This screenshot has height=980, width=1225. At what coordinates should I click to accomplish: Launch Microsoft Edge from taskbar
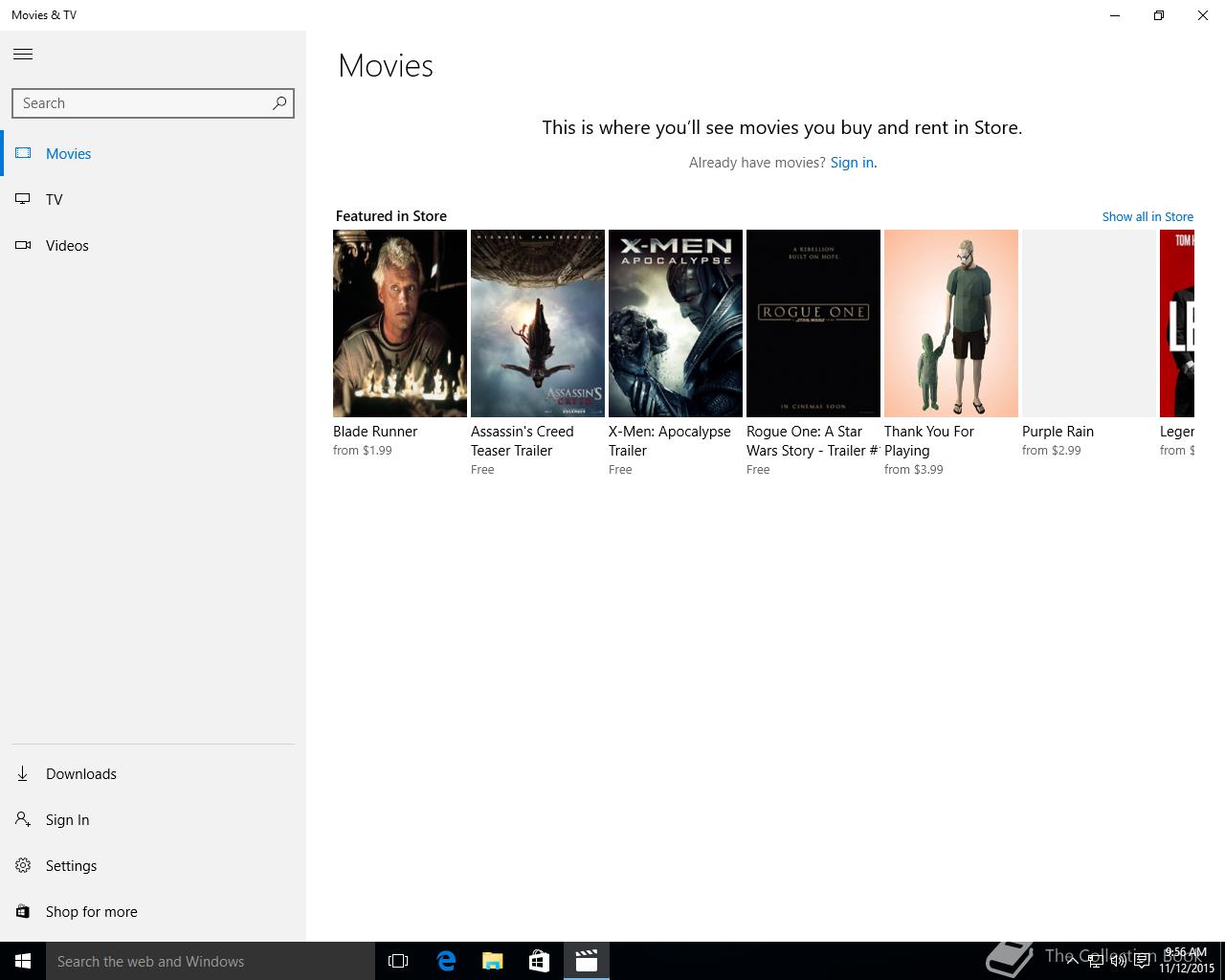[x=446, y=961]
